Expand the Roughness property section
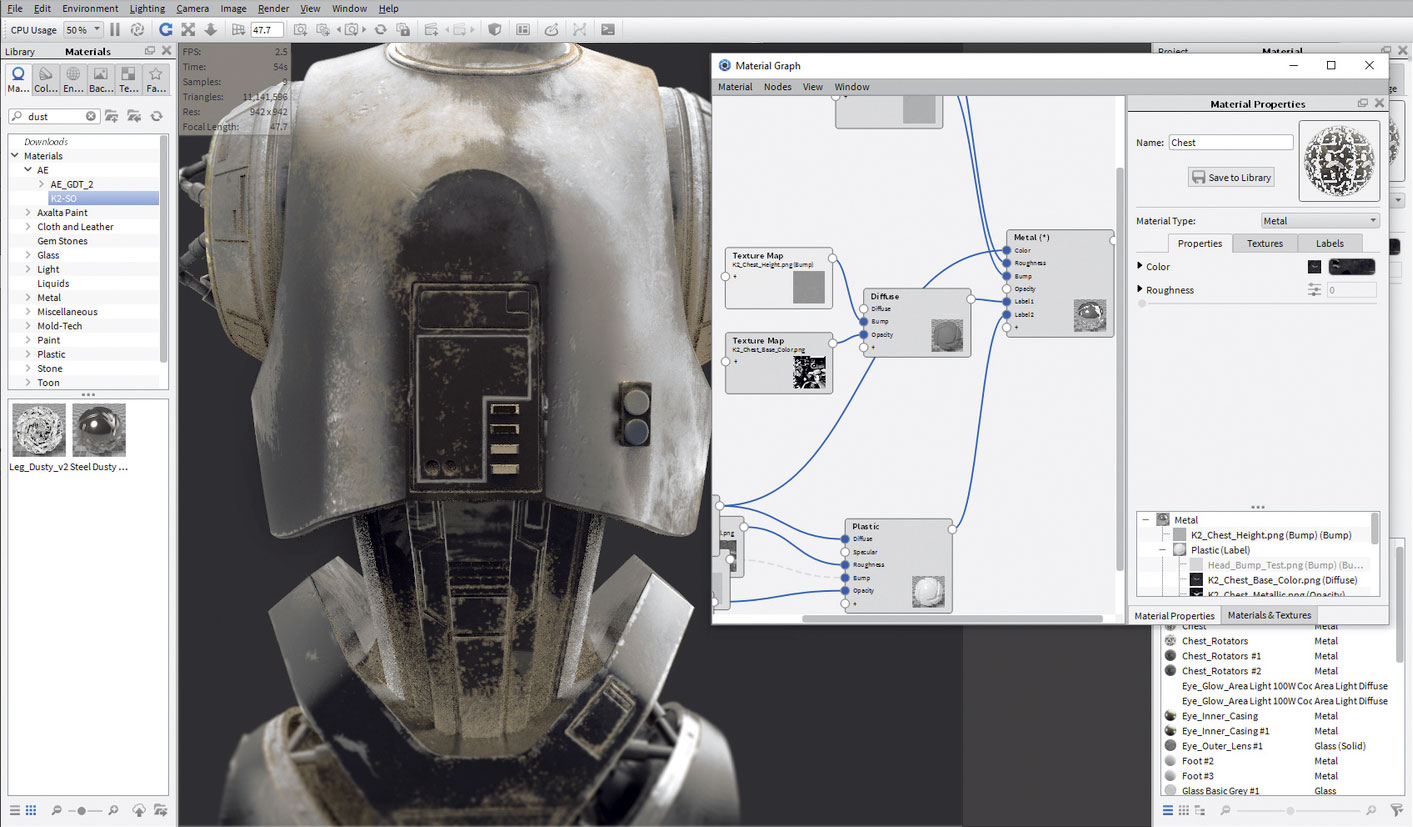1413x827 pixels. tap(1141, 290)
